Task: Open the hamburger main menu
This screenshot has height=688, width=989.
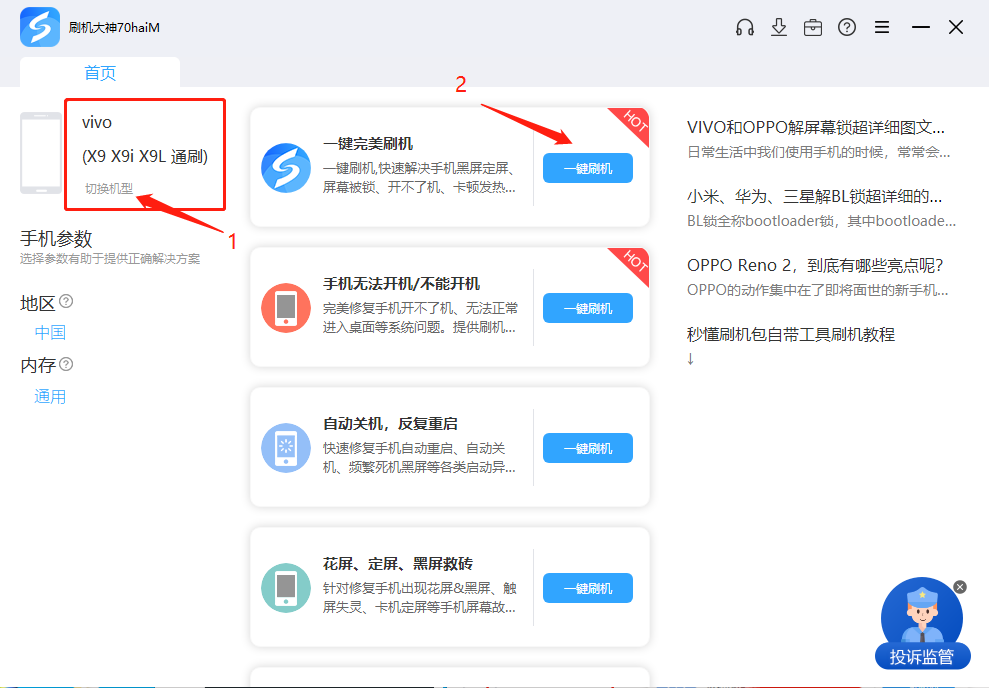Action: click(882, 28)
